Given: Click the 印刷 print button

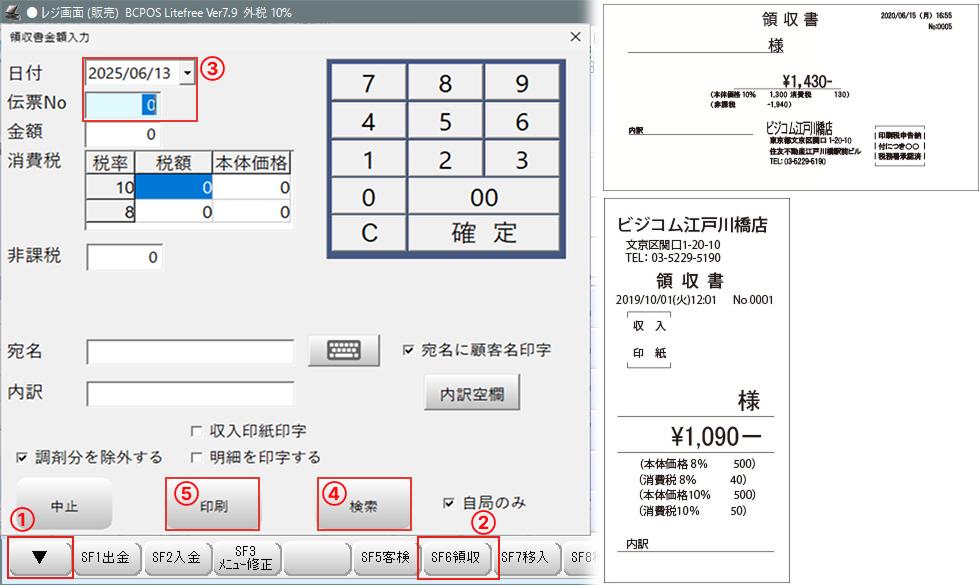Looking at the screenshot, I should [213, 505].
